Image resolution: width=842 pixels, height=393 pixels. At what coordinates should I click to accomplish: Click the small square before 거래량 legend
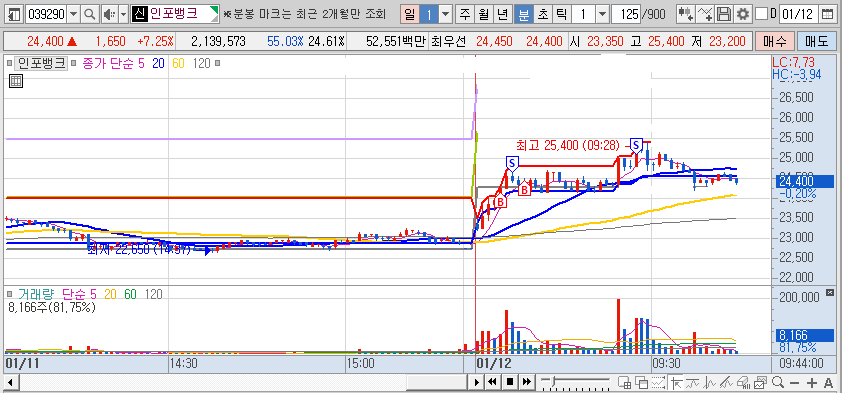(x=10, y=294)
